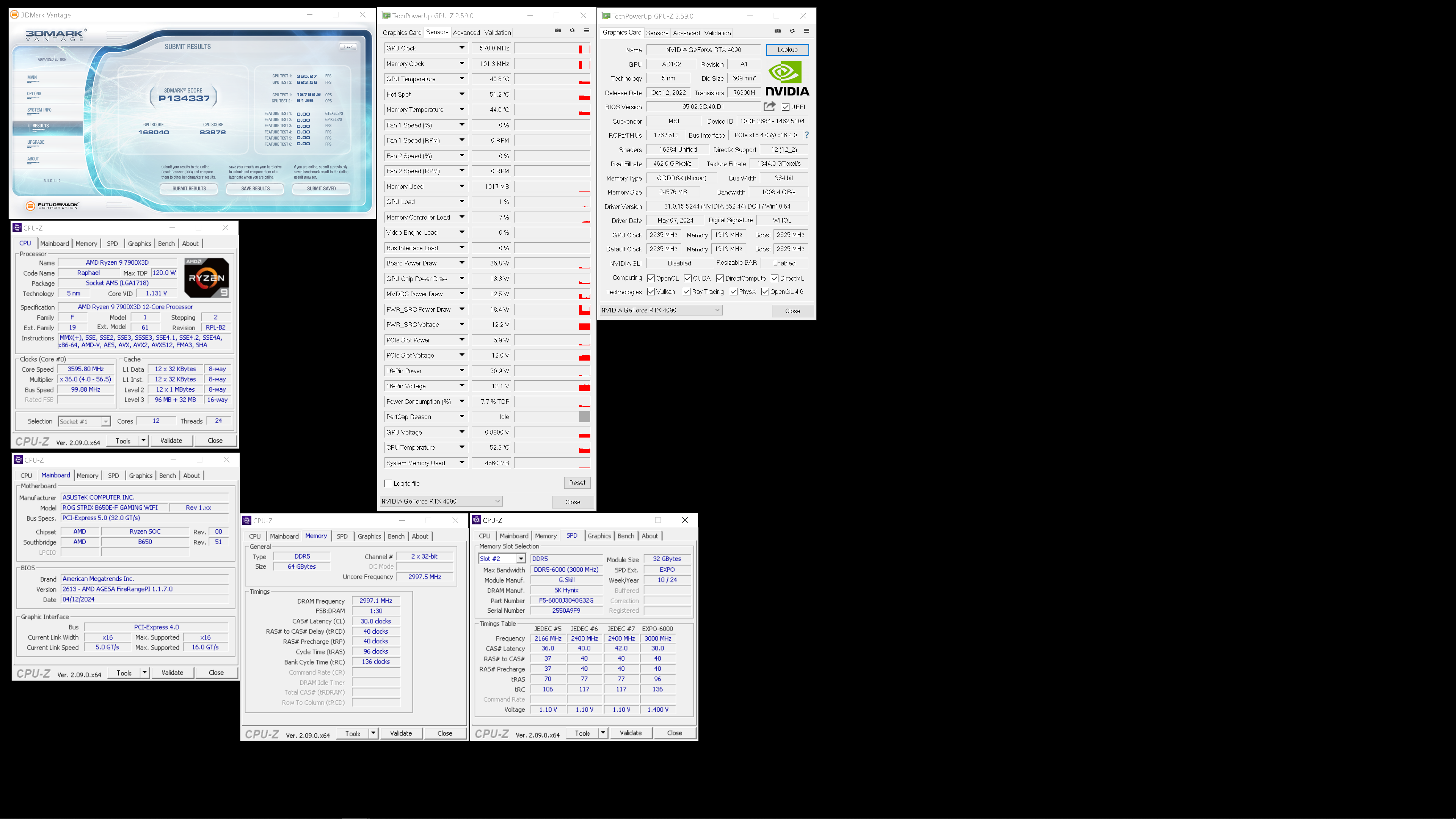The width and height of the screenshot is (1456, 819).
Task: Click the PWR_SRC Voltage sensor graph
Action: [552, 325]
